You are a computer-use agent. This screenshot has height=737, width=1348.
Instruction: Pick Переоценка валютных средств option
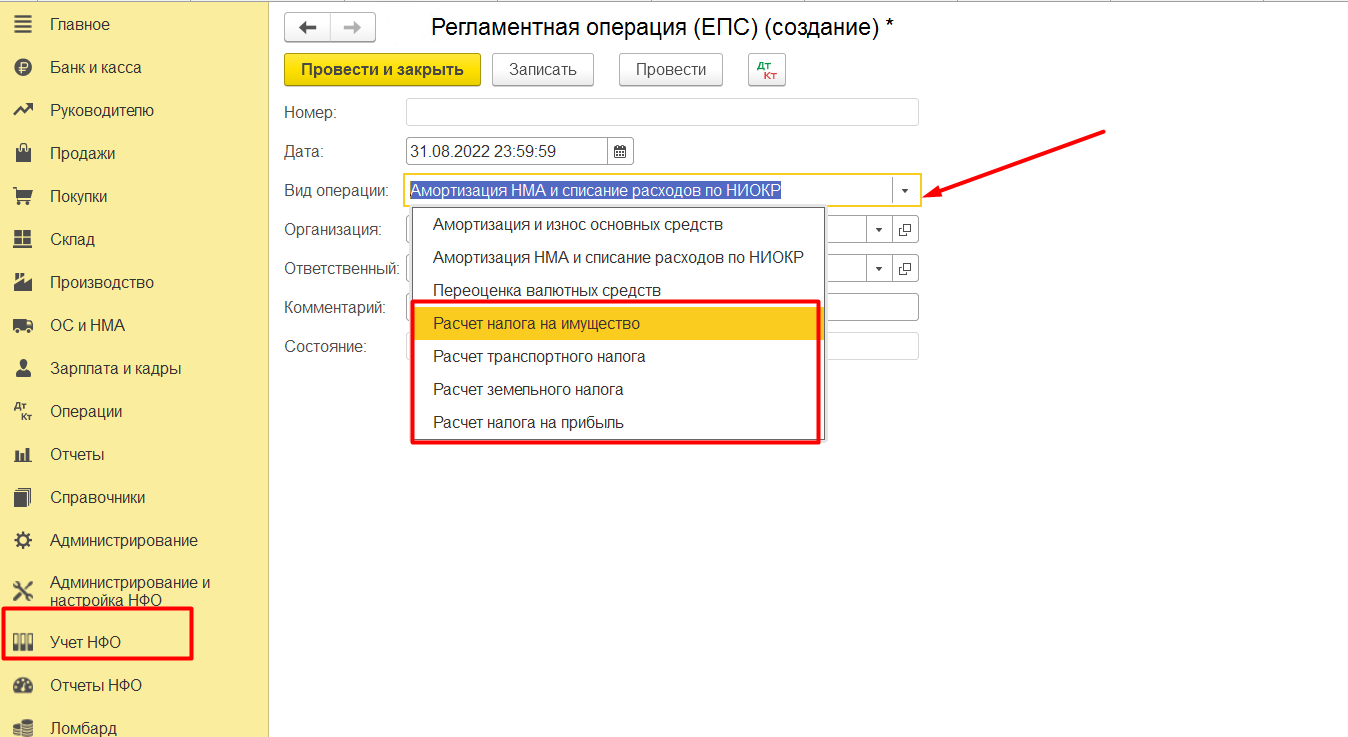(546, 291)
